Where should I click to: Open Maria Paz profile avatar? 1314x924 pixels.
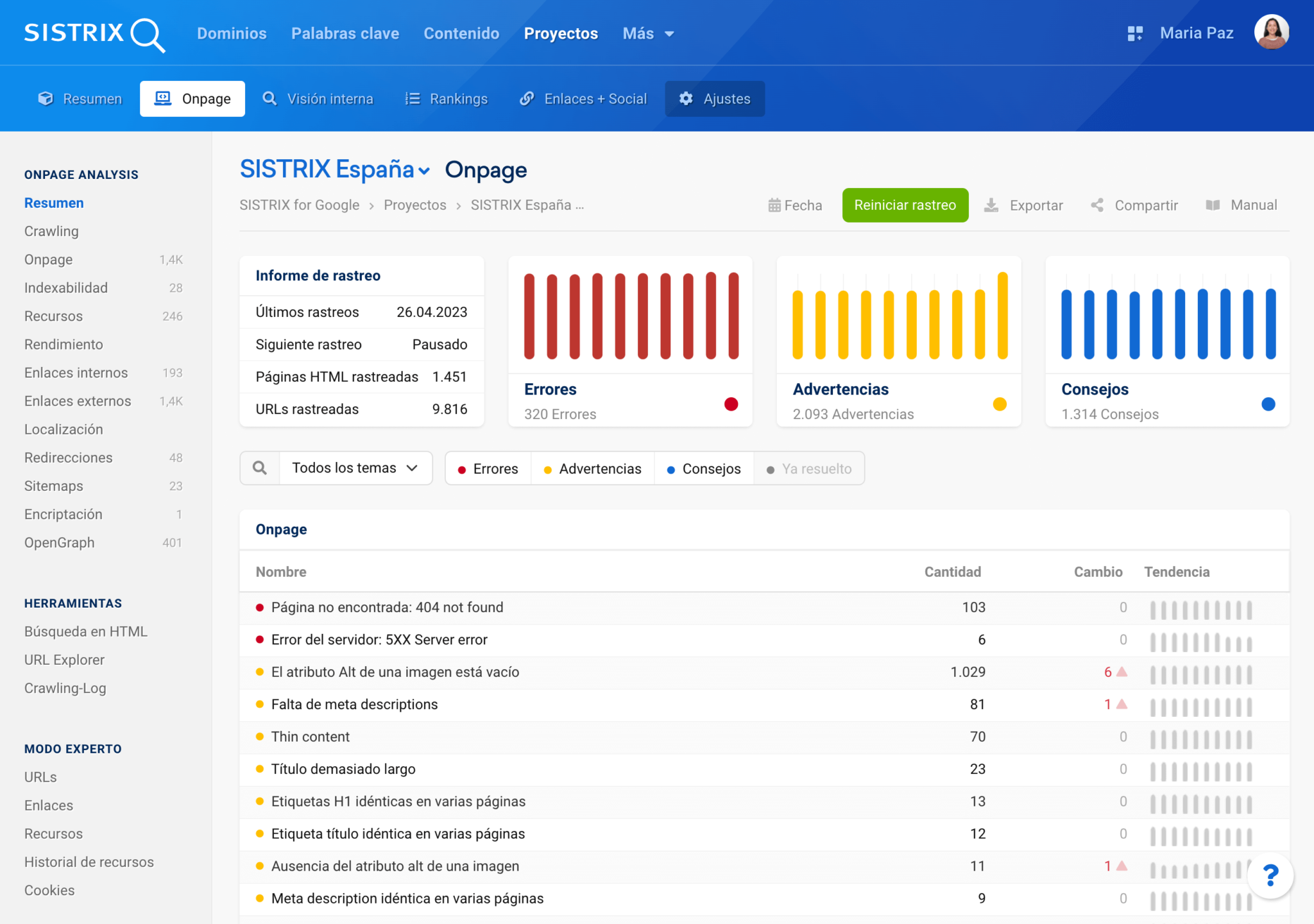pyautogui.click(x=1272, y=32)
